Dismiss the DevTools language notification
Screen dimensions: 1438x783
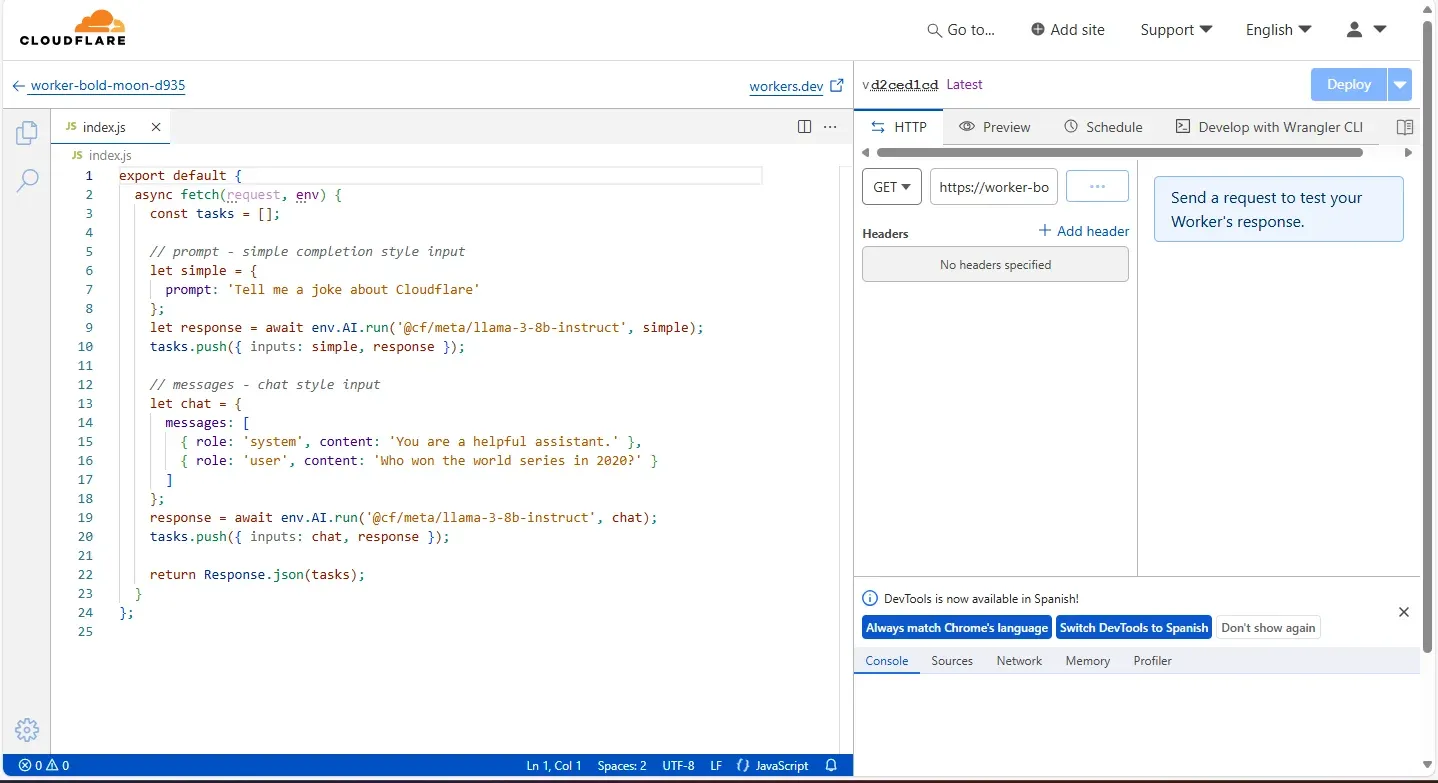(1403, 612)
